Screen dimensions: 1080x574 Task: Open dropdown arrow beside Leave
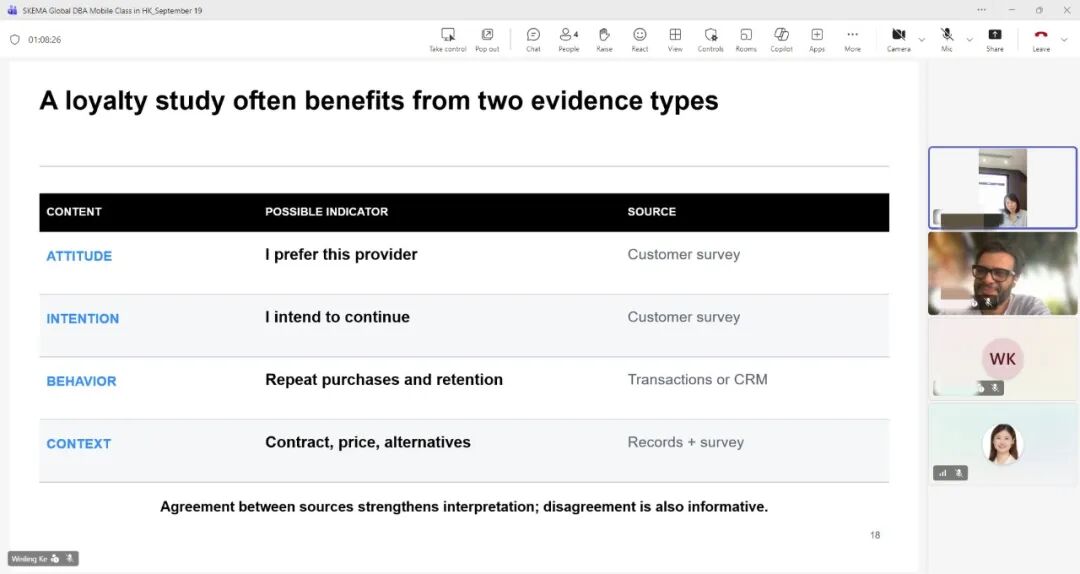[1064, 40]
